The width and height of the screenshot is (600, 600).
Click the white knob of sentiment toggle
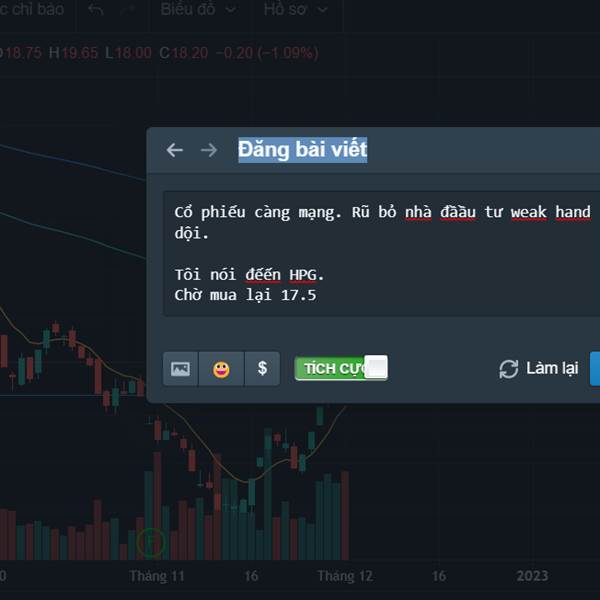point(376,367)
